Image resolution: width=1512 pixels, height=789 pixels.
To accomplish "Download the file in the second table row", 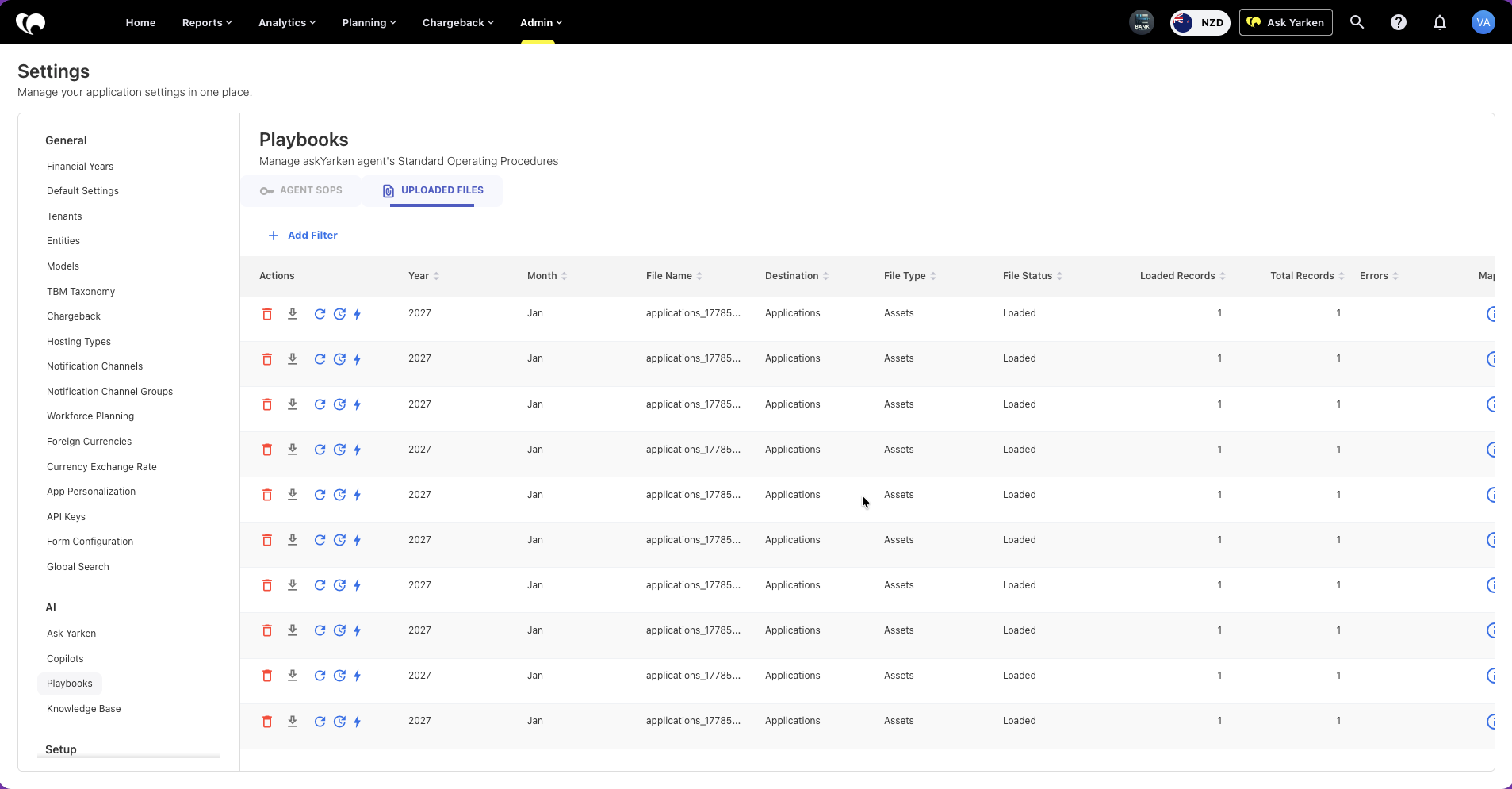I will click(293, 359).
